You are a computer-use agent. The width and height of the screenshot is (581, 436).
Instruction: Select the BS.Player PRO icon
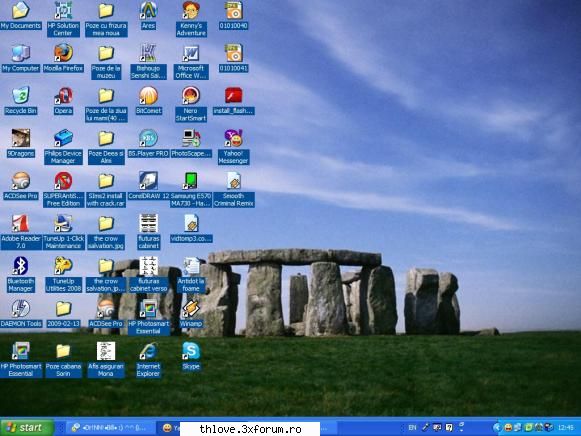coord(148,143)
